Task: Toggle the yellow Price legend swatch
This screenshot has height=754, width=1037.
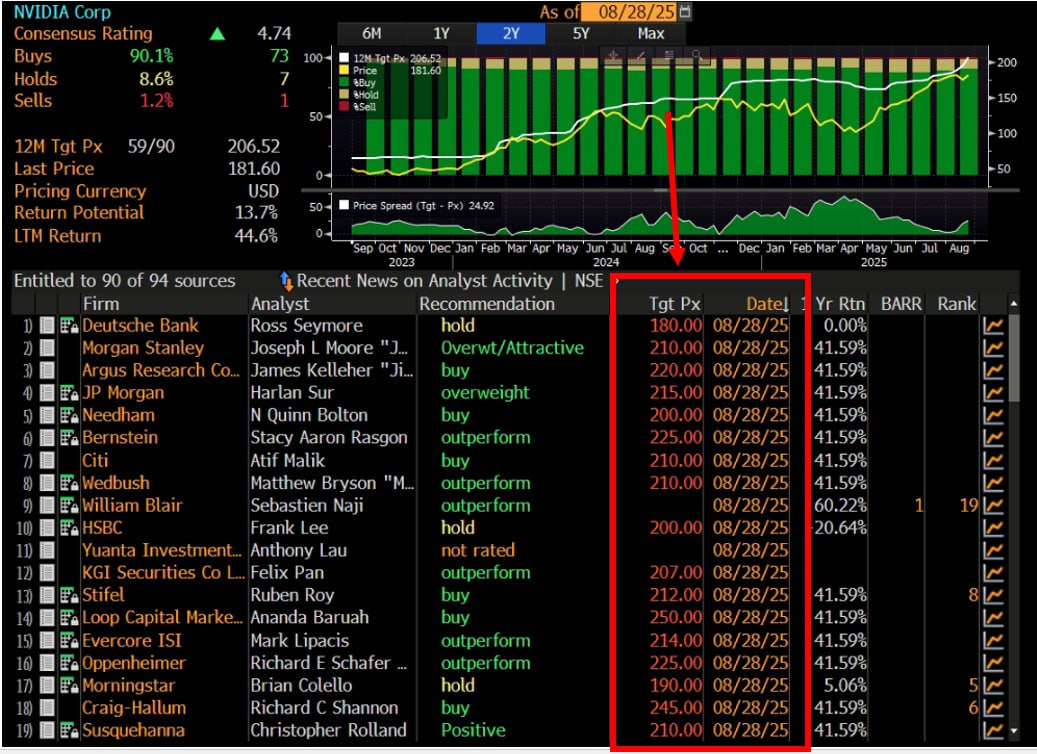Action: coord(344,70)
